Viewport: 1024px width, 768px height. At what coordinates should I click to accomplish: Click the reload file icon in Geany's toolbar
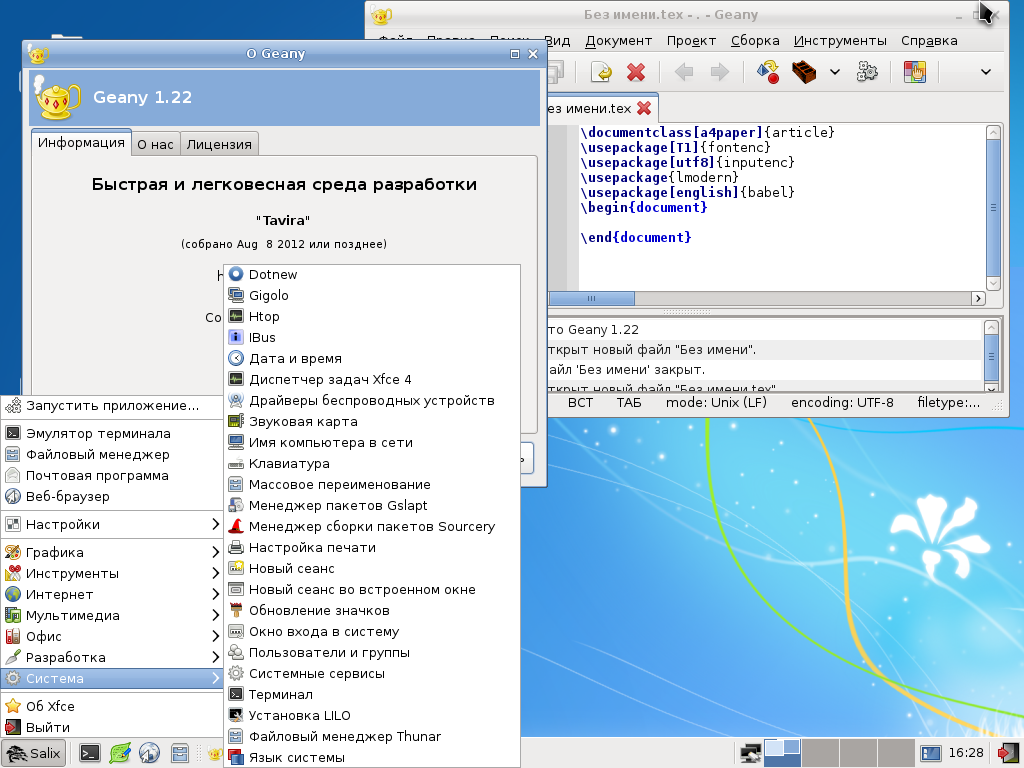point(601,72)
